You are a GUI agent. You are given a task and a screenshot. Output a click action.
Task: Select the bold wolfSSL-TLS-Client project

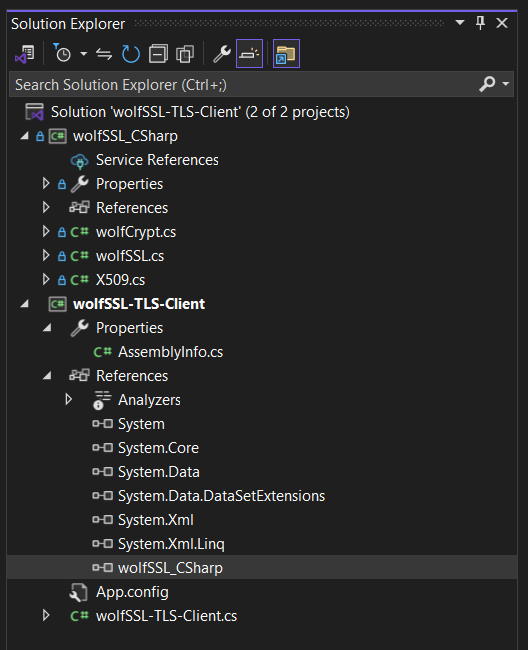(x=139, y=304)
